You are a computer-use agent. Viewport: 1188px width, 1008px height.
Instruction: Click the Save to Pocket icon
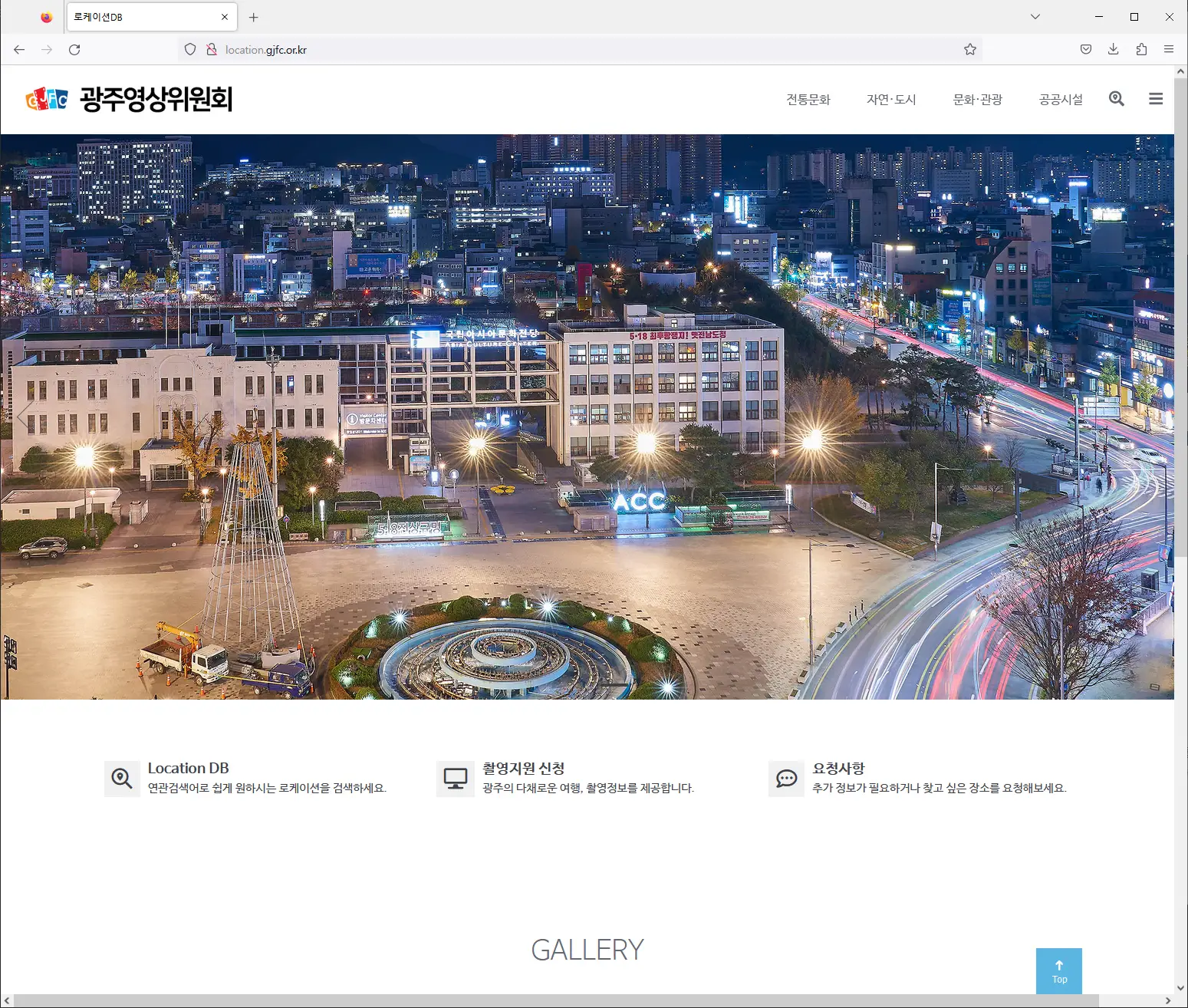click(1085, 50)
